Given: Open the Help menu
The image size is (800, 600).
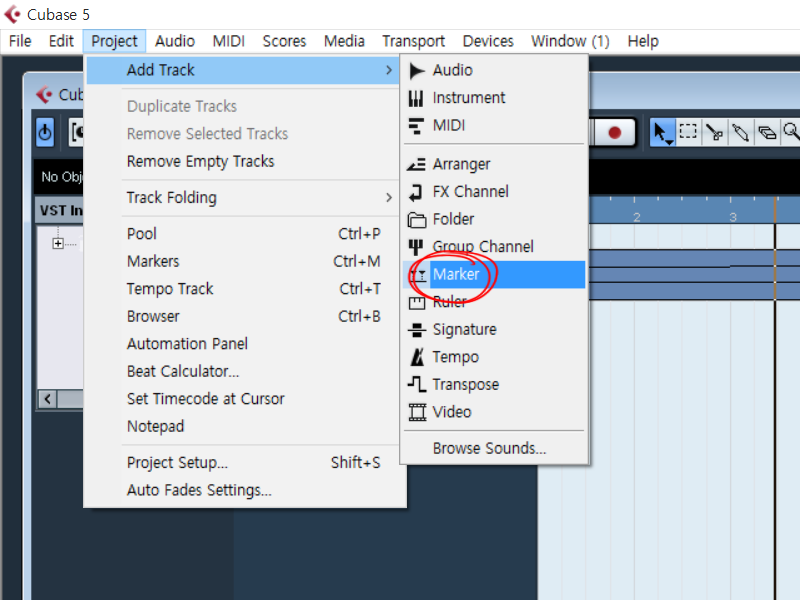Looking at the screenshot, I should [643, 41].
